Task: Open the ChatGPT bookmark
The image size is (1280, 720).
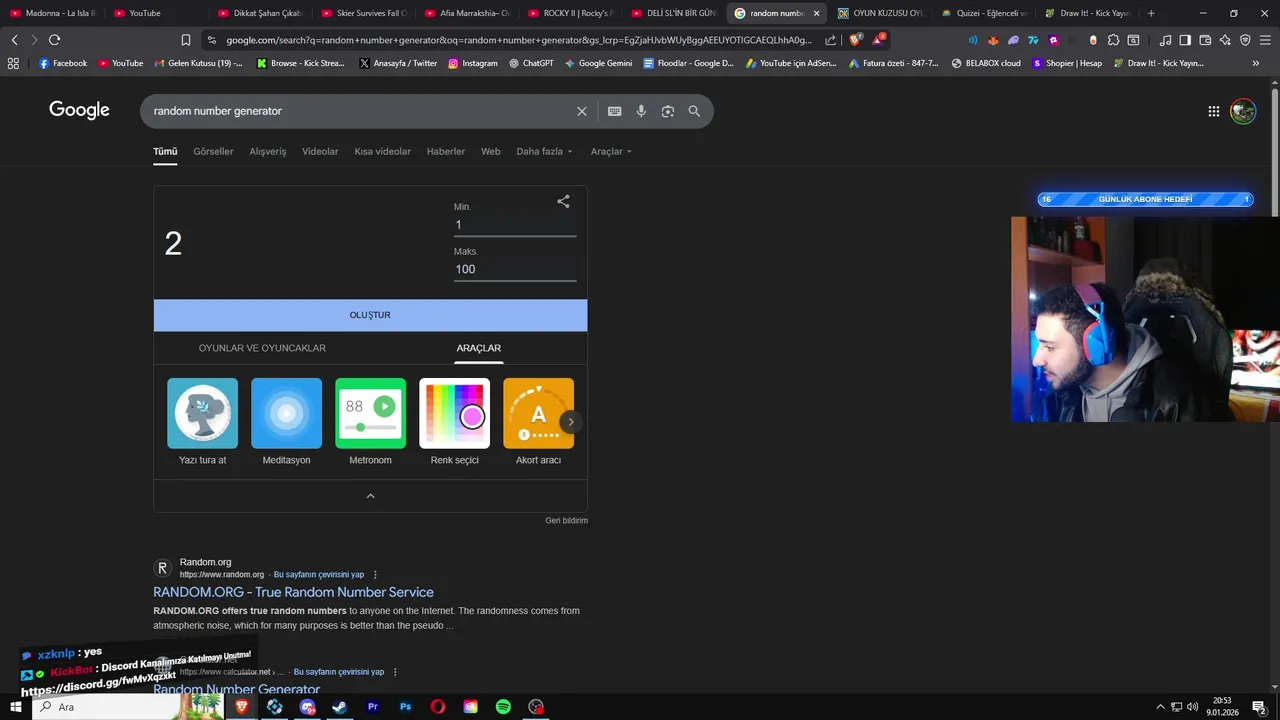Action: point(531,63)
